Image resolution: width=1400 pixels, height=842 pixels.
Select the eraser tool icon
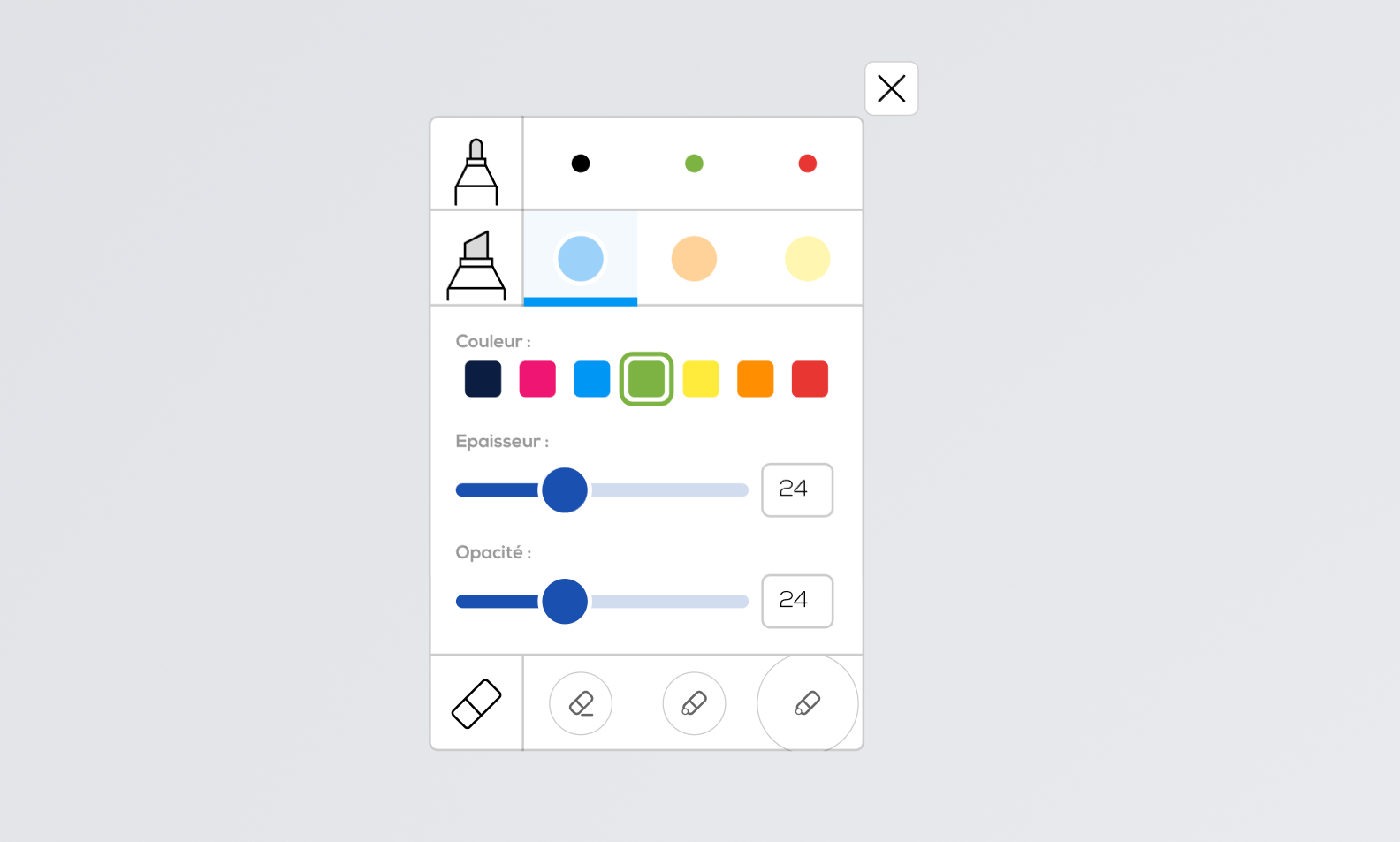pos(476,703)
